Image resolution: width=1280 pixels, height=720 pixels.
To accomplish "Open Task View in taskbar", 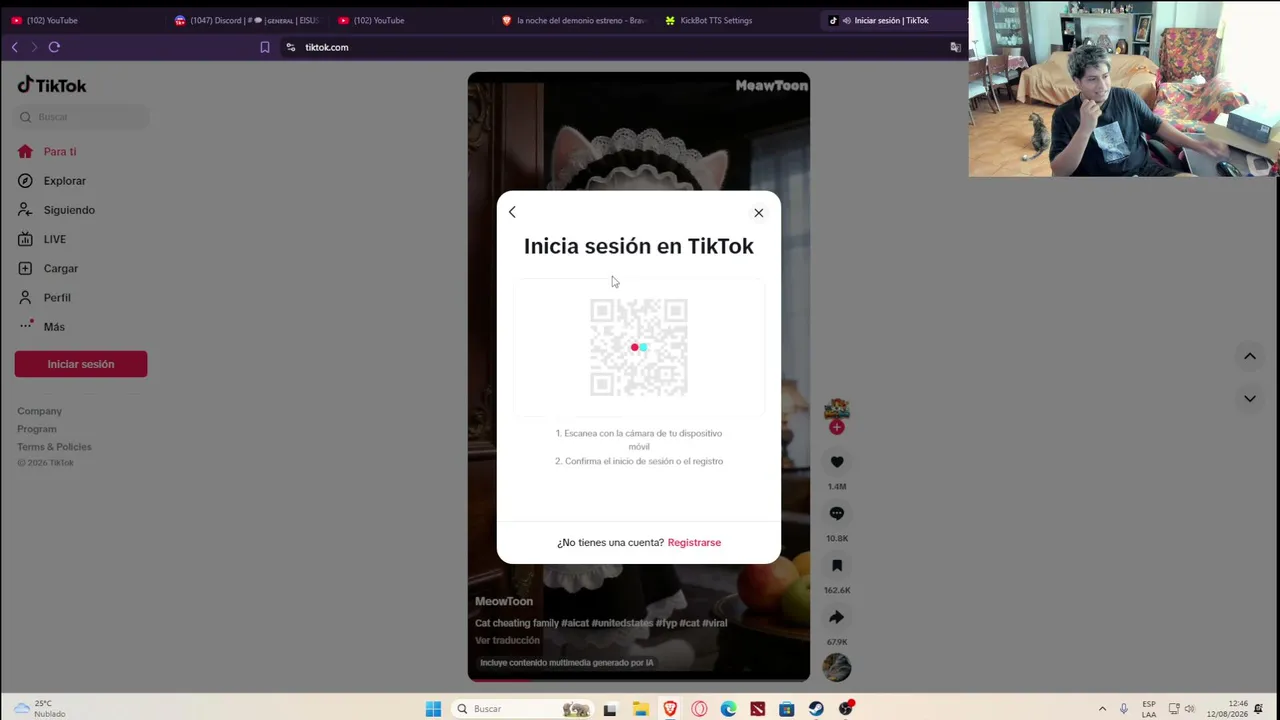I will pos(610,709).
